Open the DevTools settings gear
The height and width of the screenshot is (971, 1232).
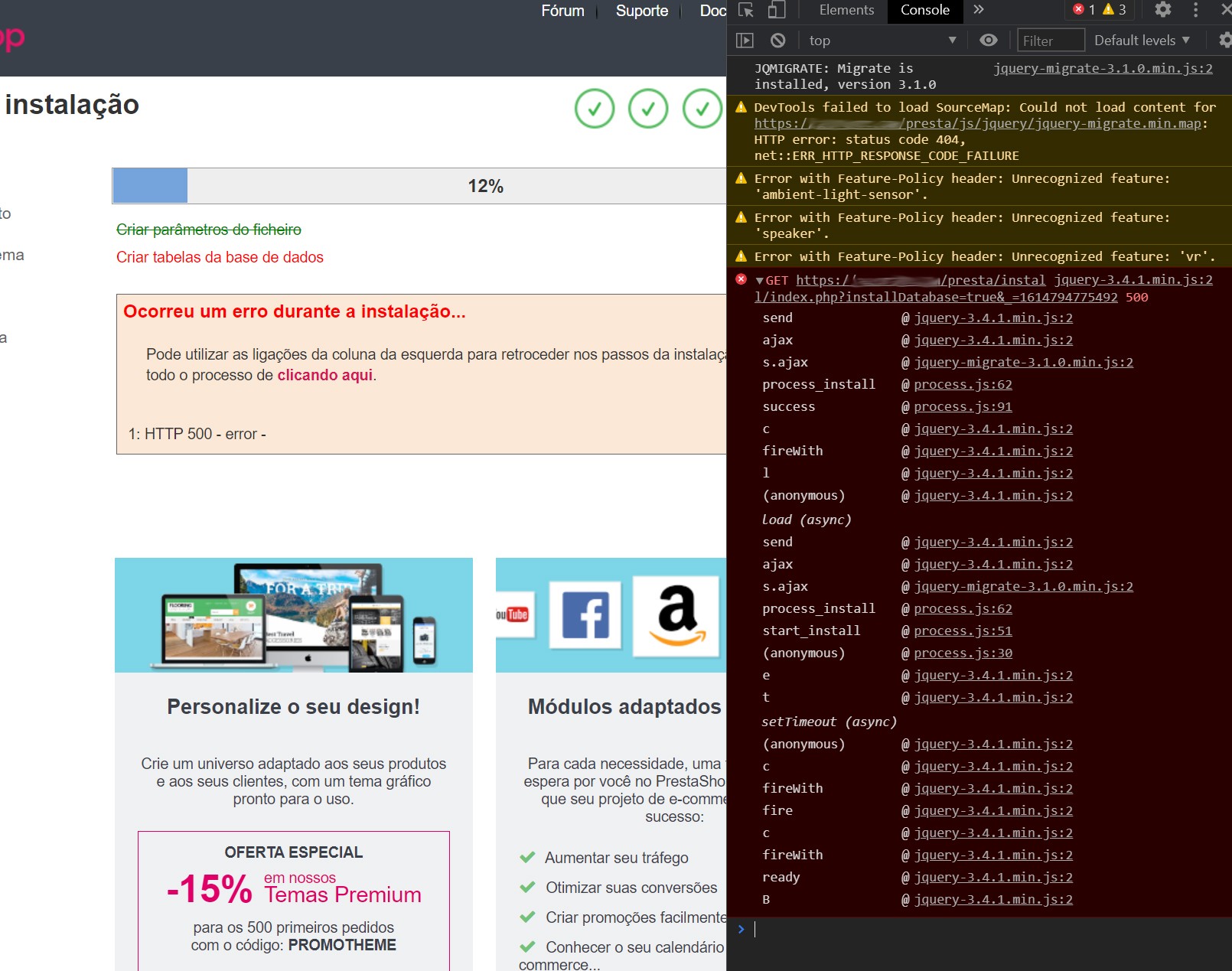coord(1163,10)
